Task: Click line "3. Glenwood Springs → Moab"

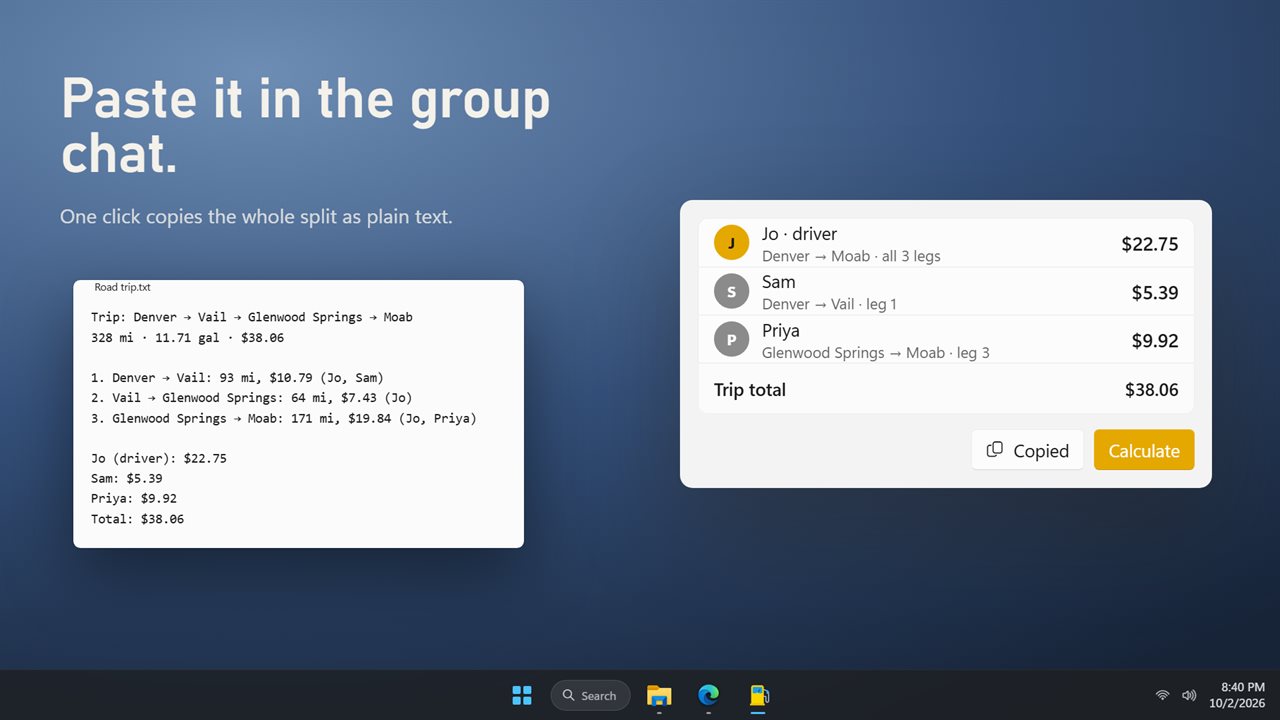Action: point(283,419)
